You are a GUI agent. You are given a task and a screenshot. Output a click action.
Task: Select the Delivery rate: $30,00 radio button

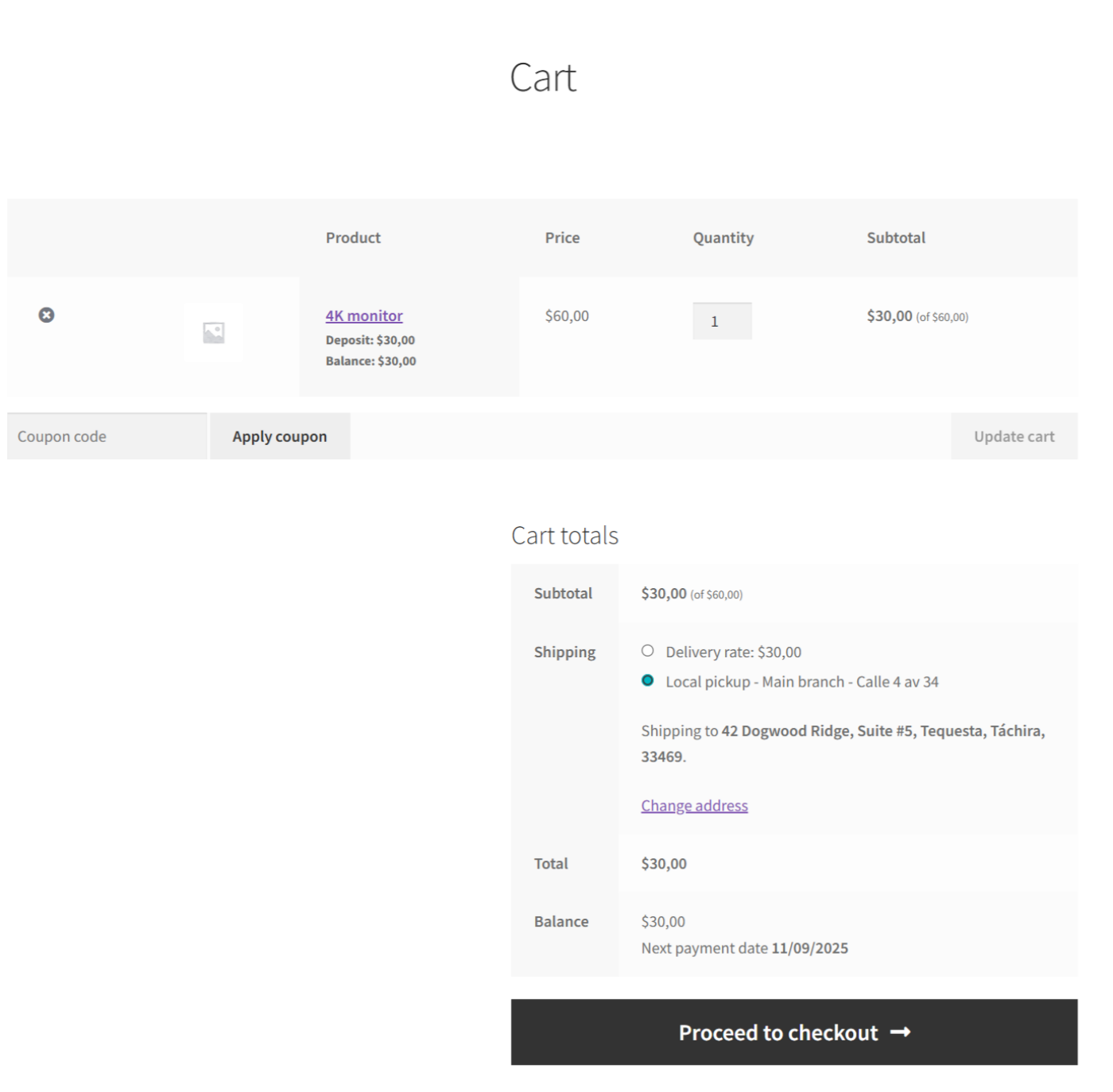[647, 651]
